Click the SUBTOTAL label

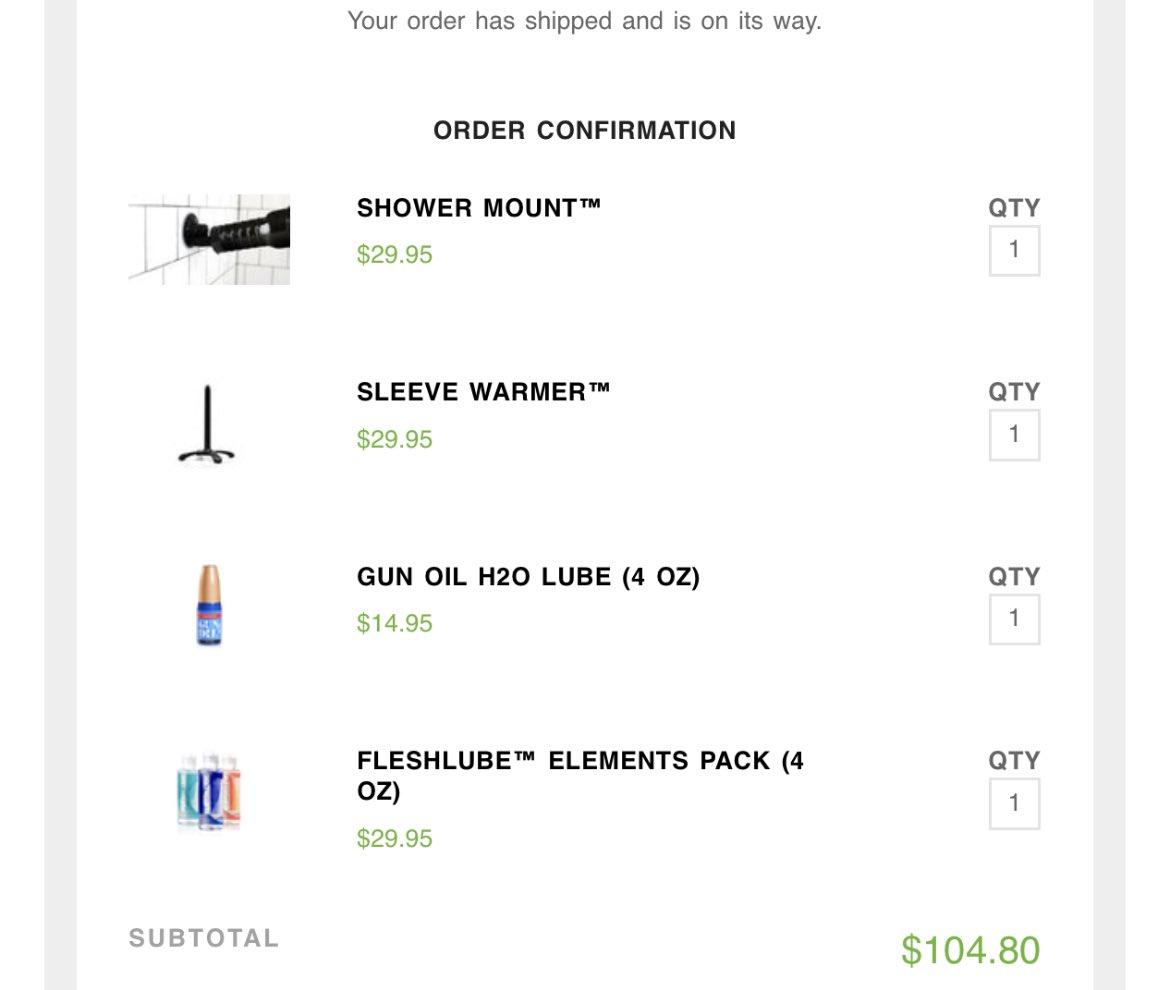click(x=204, y=938)
